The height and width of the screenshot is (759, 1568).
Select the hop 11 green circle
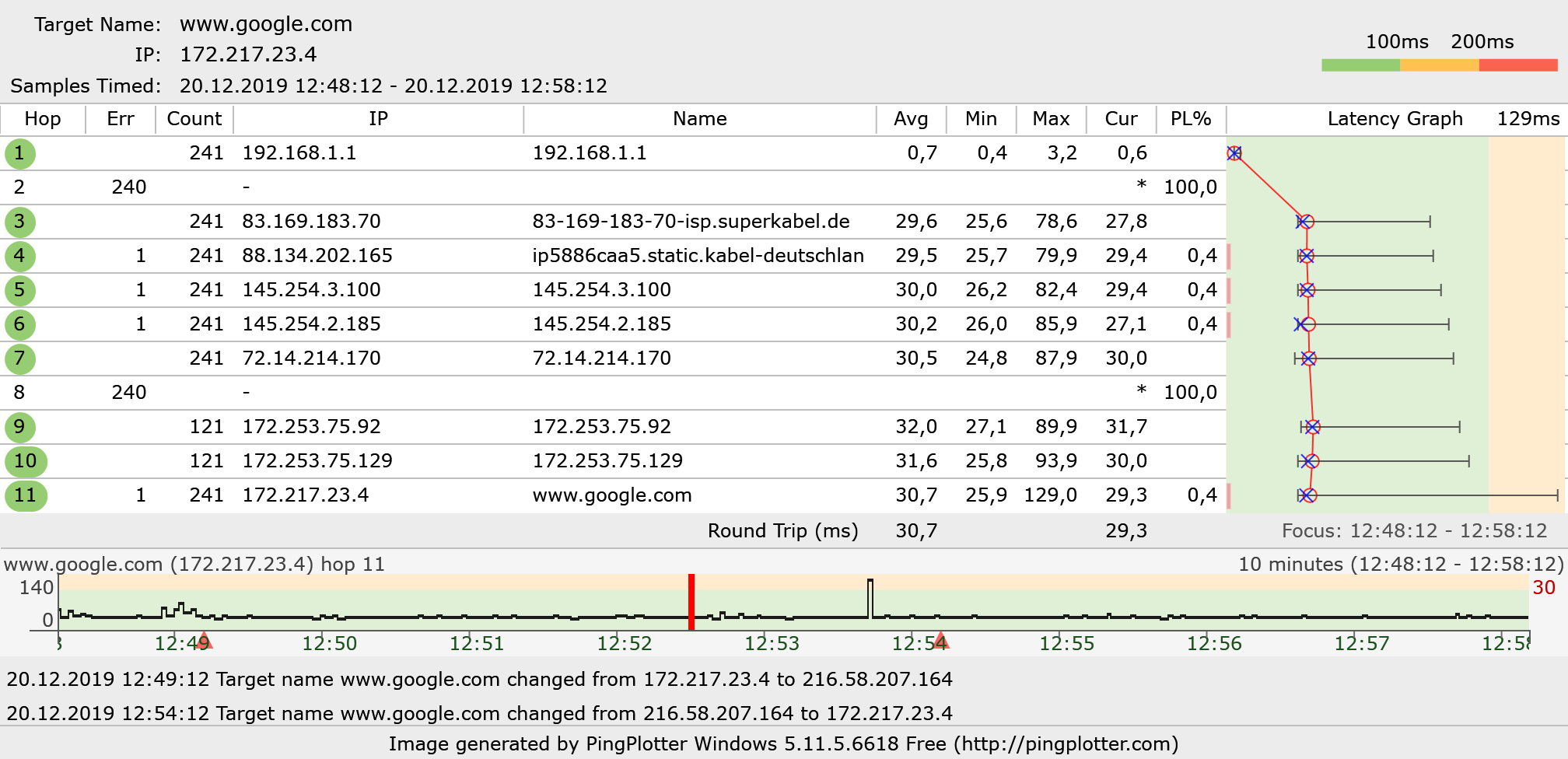pyautogui.click(x=26, y=495)
